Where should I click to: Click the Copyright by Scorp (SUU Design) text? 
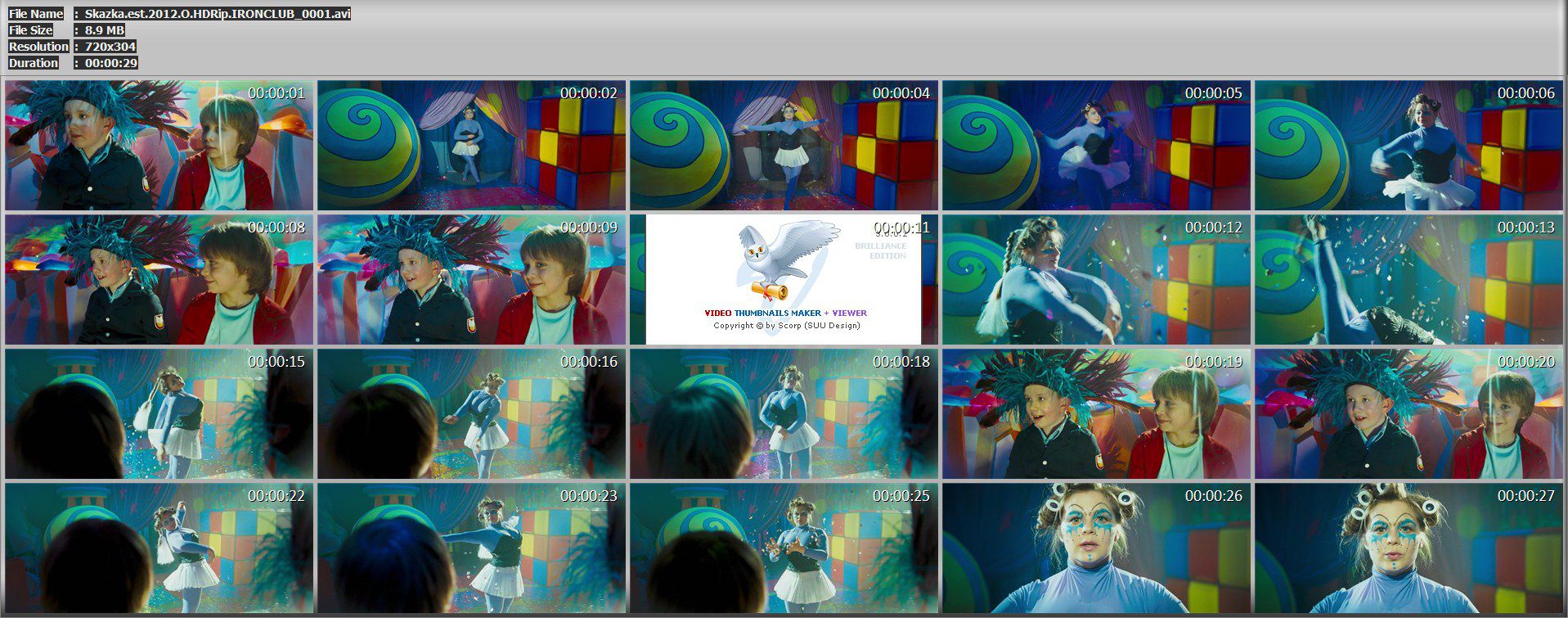pos(787,325)
